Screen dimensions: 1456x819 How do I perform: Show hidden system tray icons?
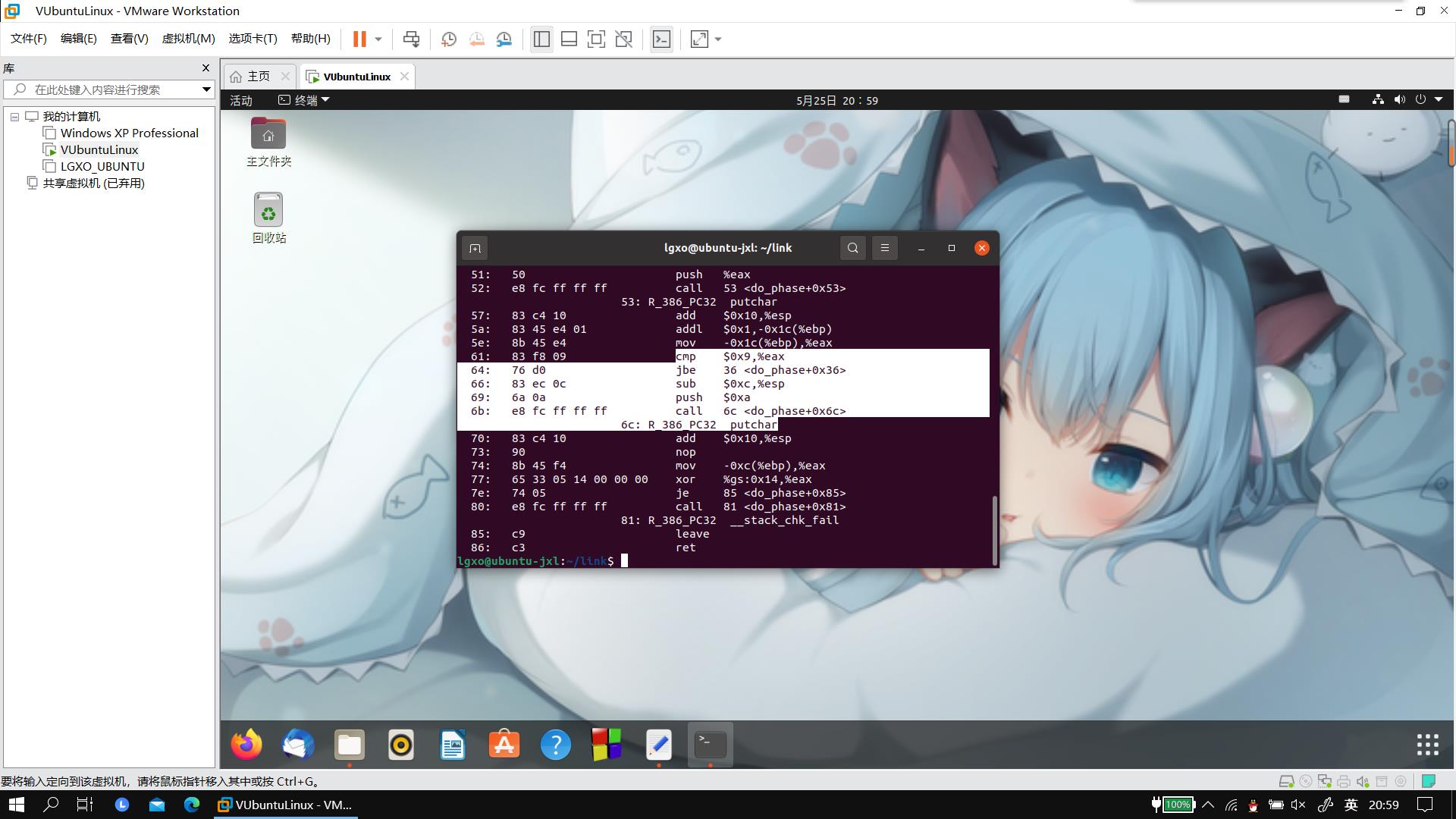(1208, 805)
